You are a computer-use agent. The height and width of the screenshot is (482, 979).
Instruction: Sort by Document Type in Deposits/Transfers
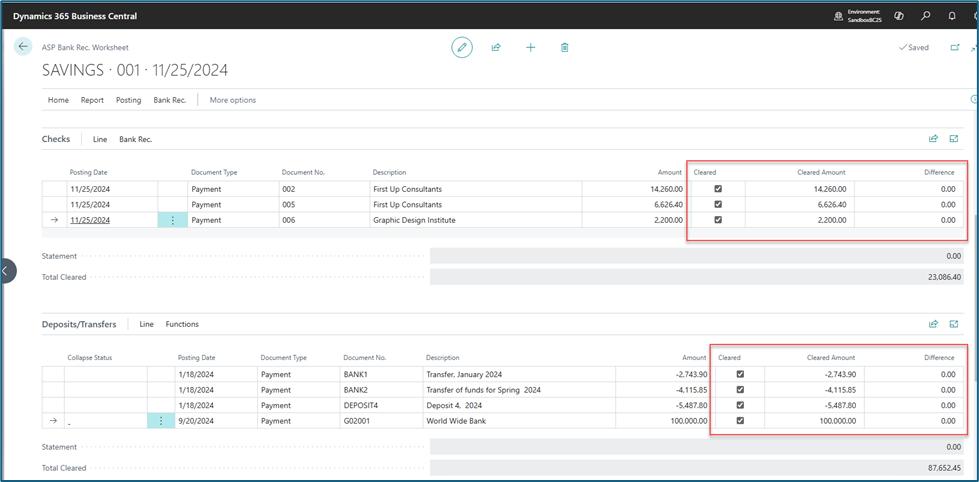[283, 358]
